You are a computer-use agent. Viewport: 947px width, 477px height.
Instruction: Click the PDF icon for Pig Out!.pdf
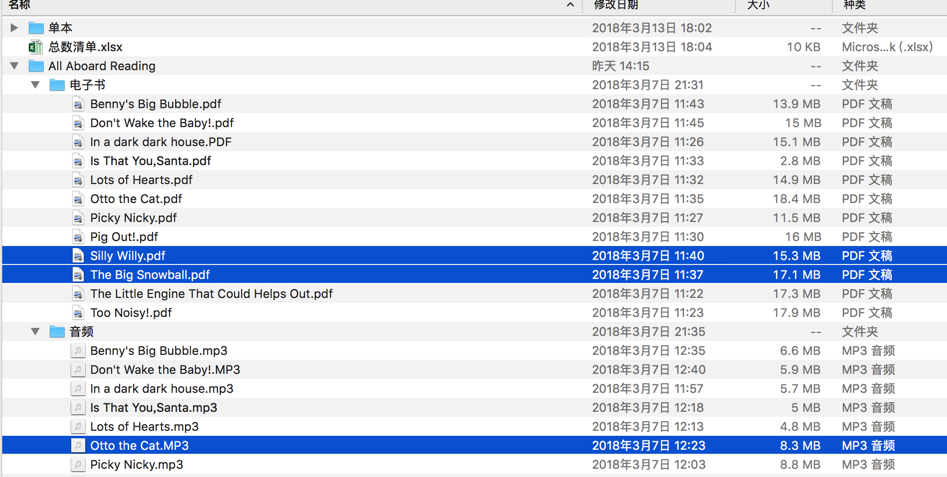tap(78, 237)
